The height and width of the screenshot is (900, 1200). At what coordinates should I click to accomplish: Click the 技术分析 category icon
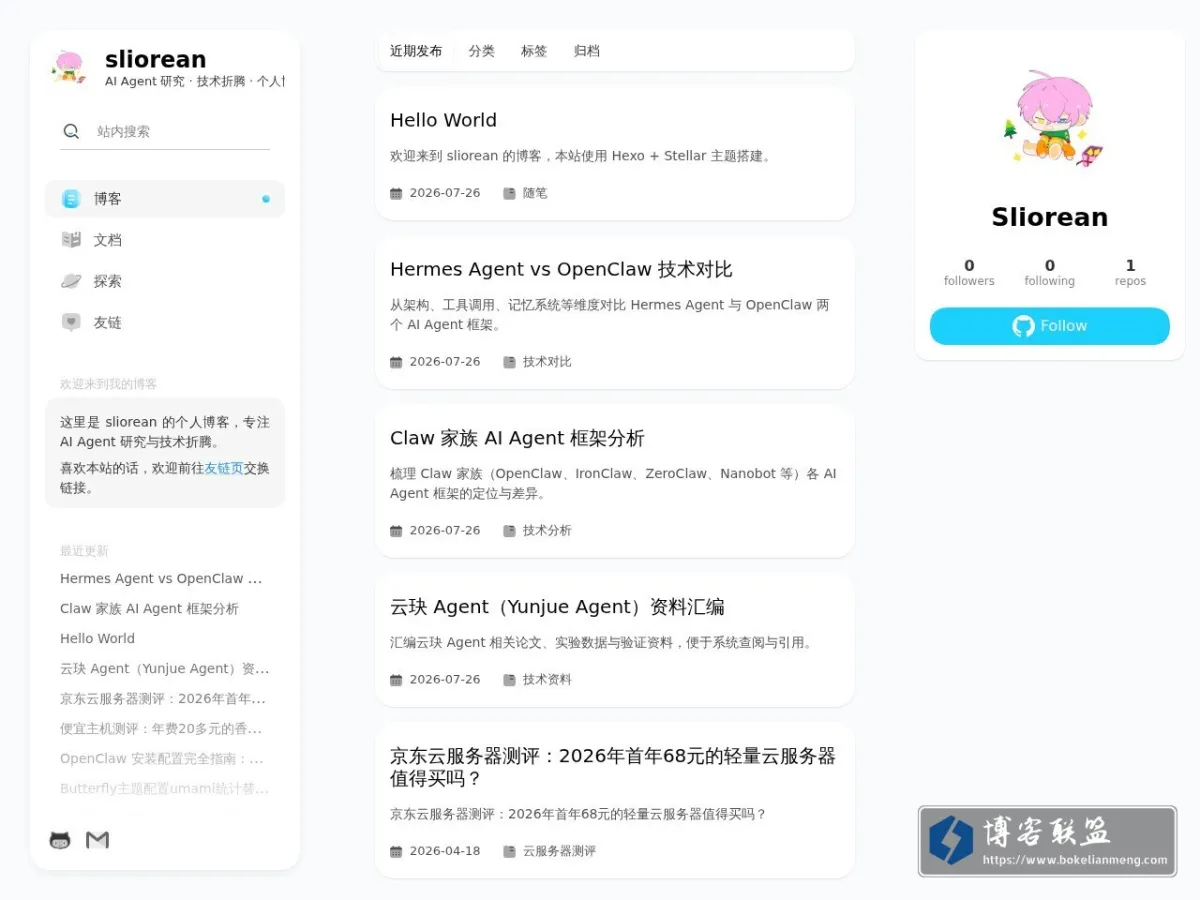pos(509,531)
